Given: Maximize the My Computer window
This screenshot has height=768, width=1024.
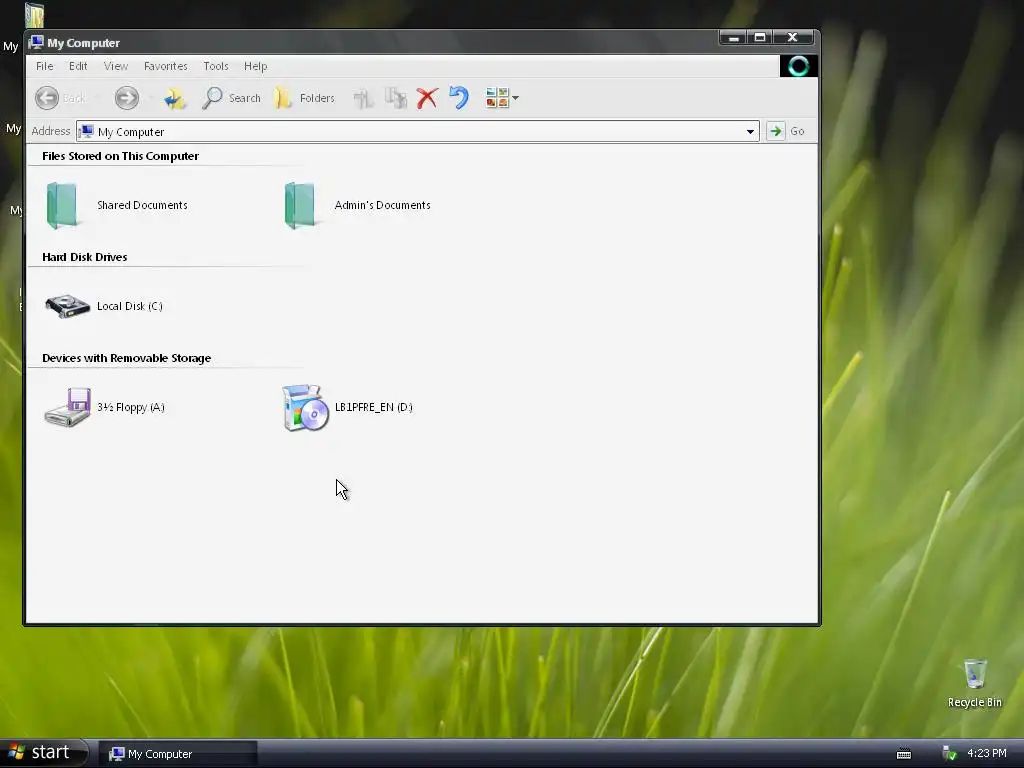Looking at the screenshot, I should pos(760,38).
